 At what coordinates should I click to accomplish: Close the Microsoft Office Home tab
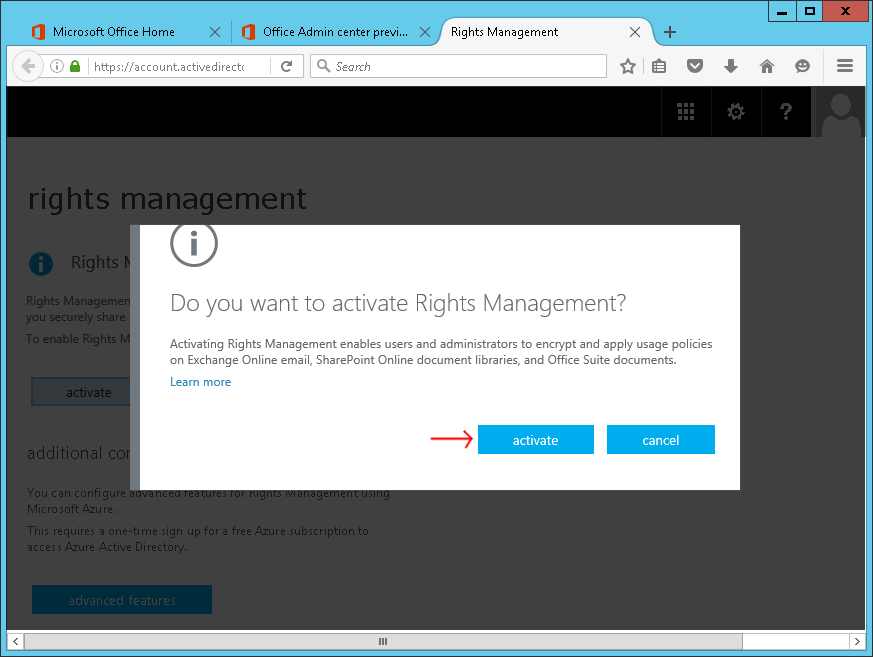[x=215, y=32]
